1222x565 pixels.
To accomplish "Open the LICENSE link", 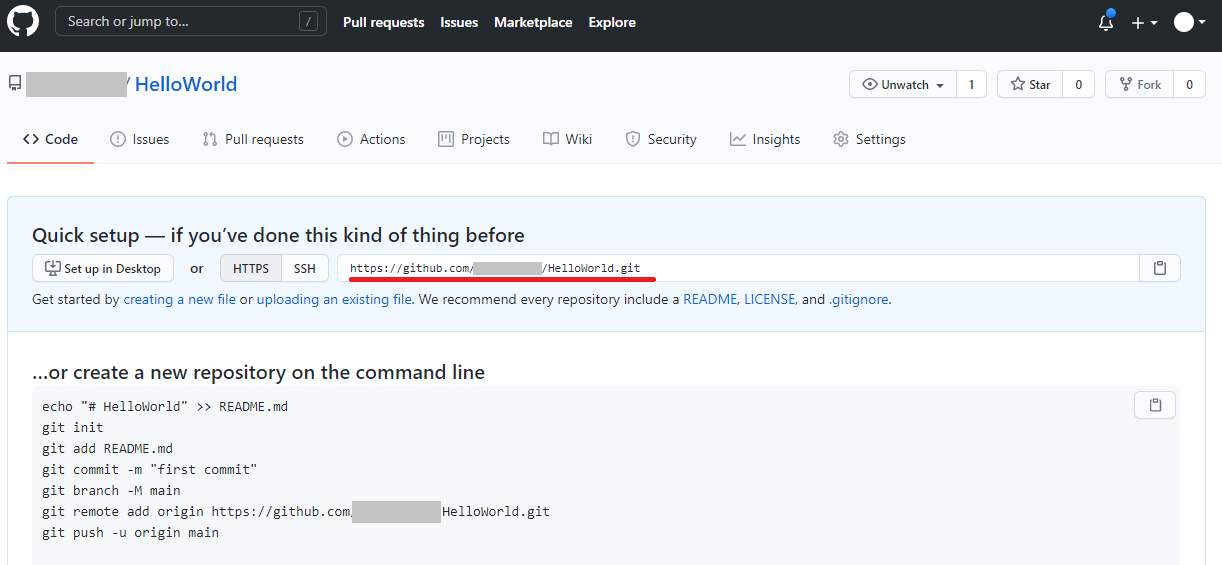I will [770, 299].
